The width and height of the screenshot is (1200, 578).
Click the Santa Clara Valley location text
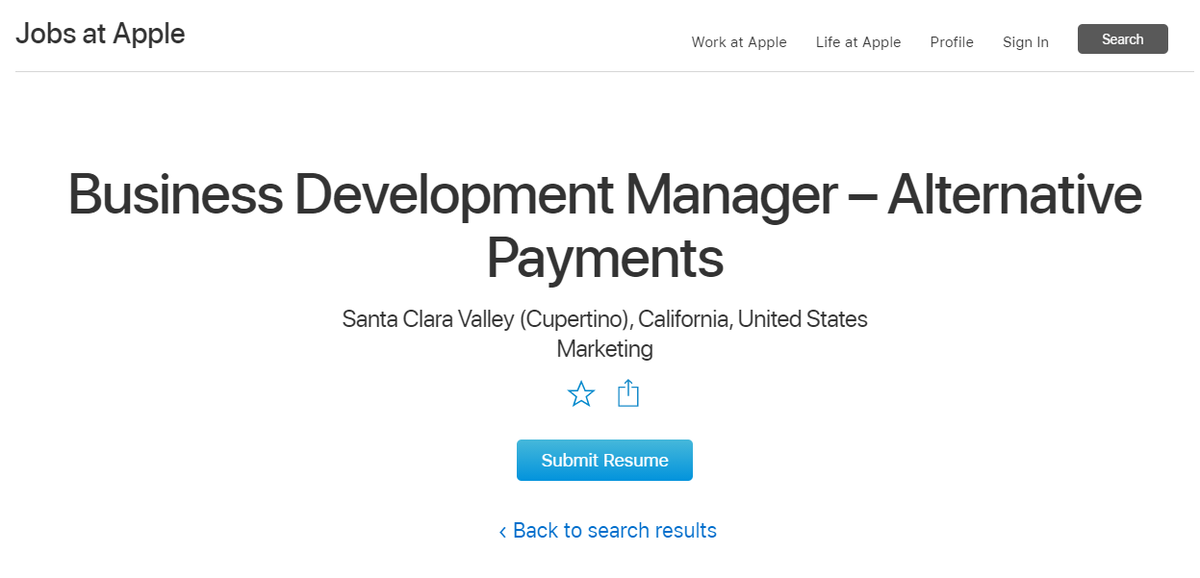tap(605, 320)
